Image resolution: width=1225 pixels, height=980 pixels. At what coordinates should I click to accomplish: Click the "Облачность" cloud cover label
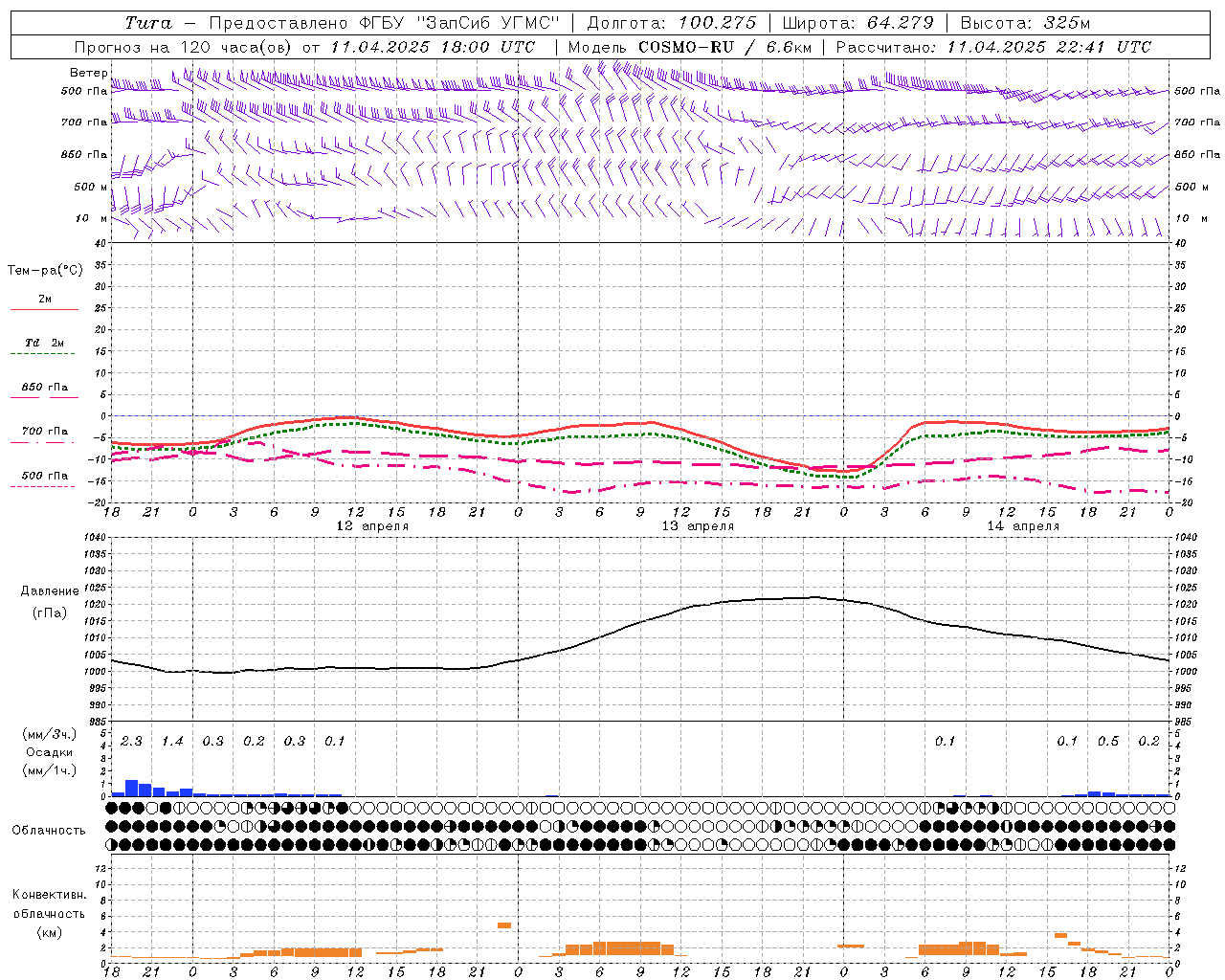49,831
